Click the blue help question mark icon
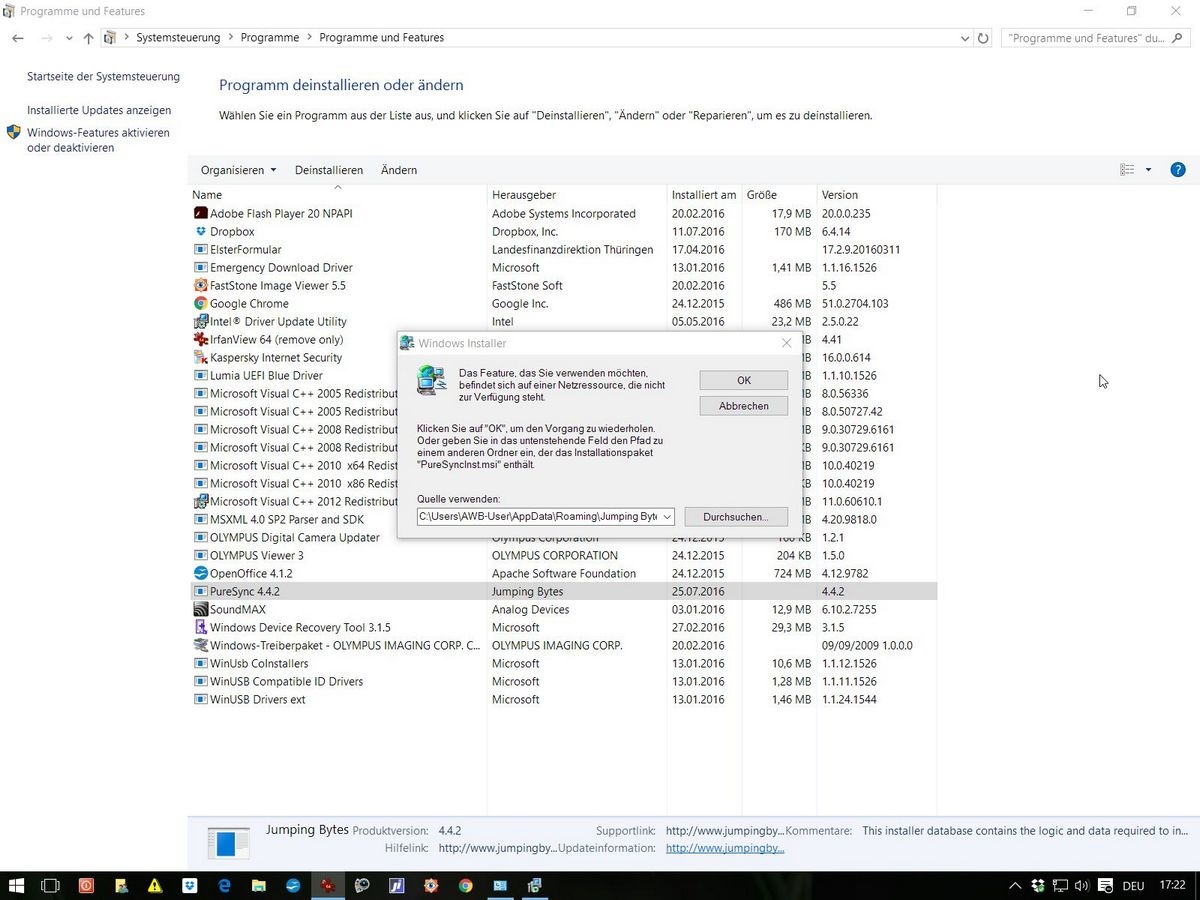 click(x=1177, y=170)
